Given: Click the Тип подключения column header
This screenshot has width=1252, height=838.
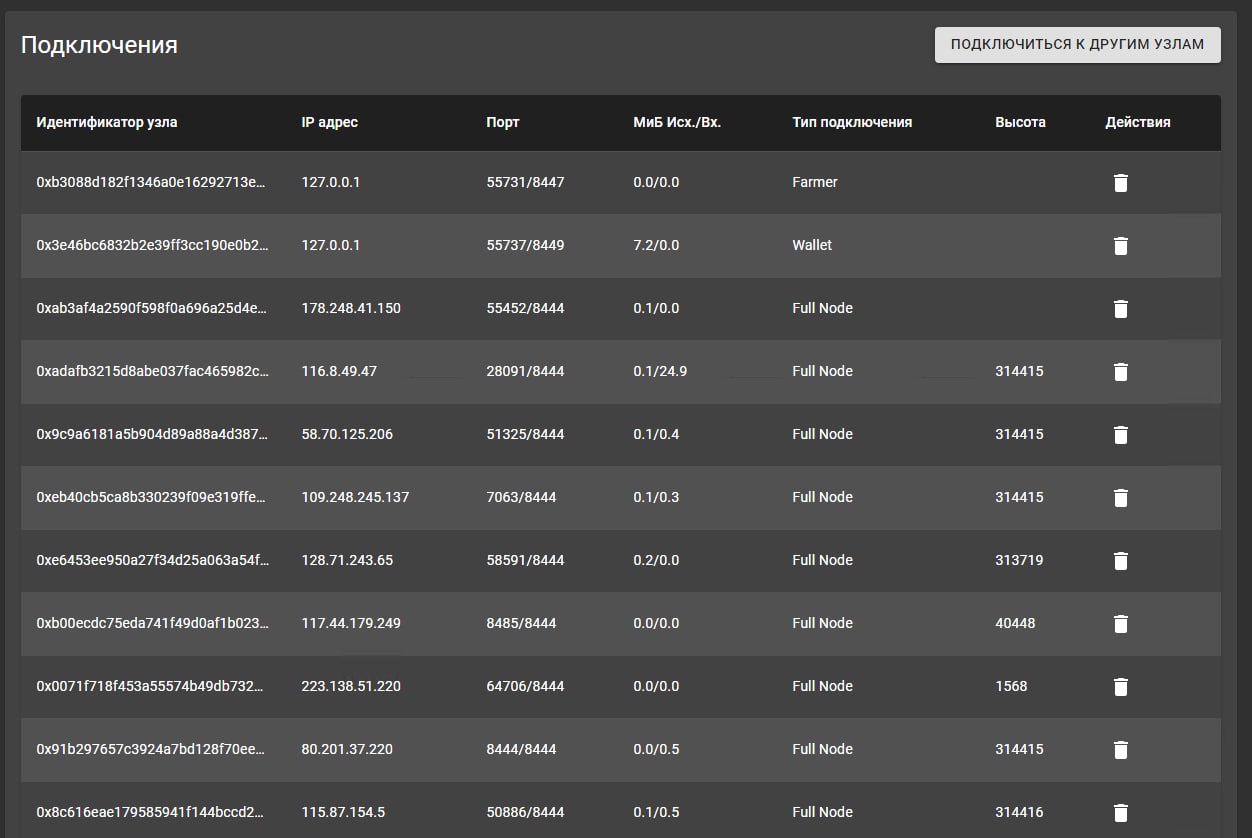Looking at the screenshot, I should tap(852, 122).
